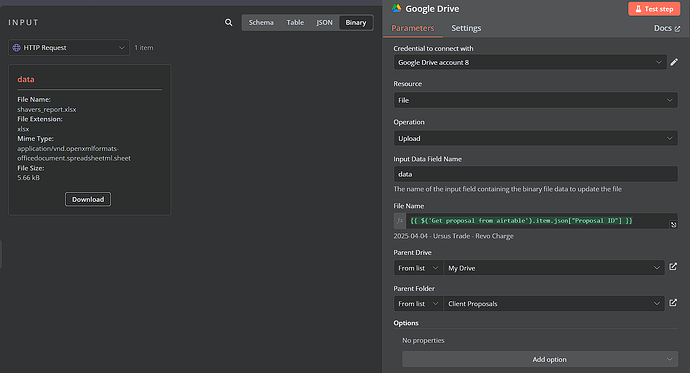Edit credential with the pencil icon
The image size is (690, 373).
[x=674, y=62]
